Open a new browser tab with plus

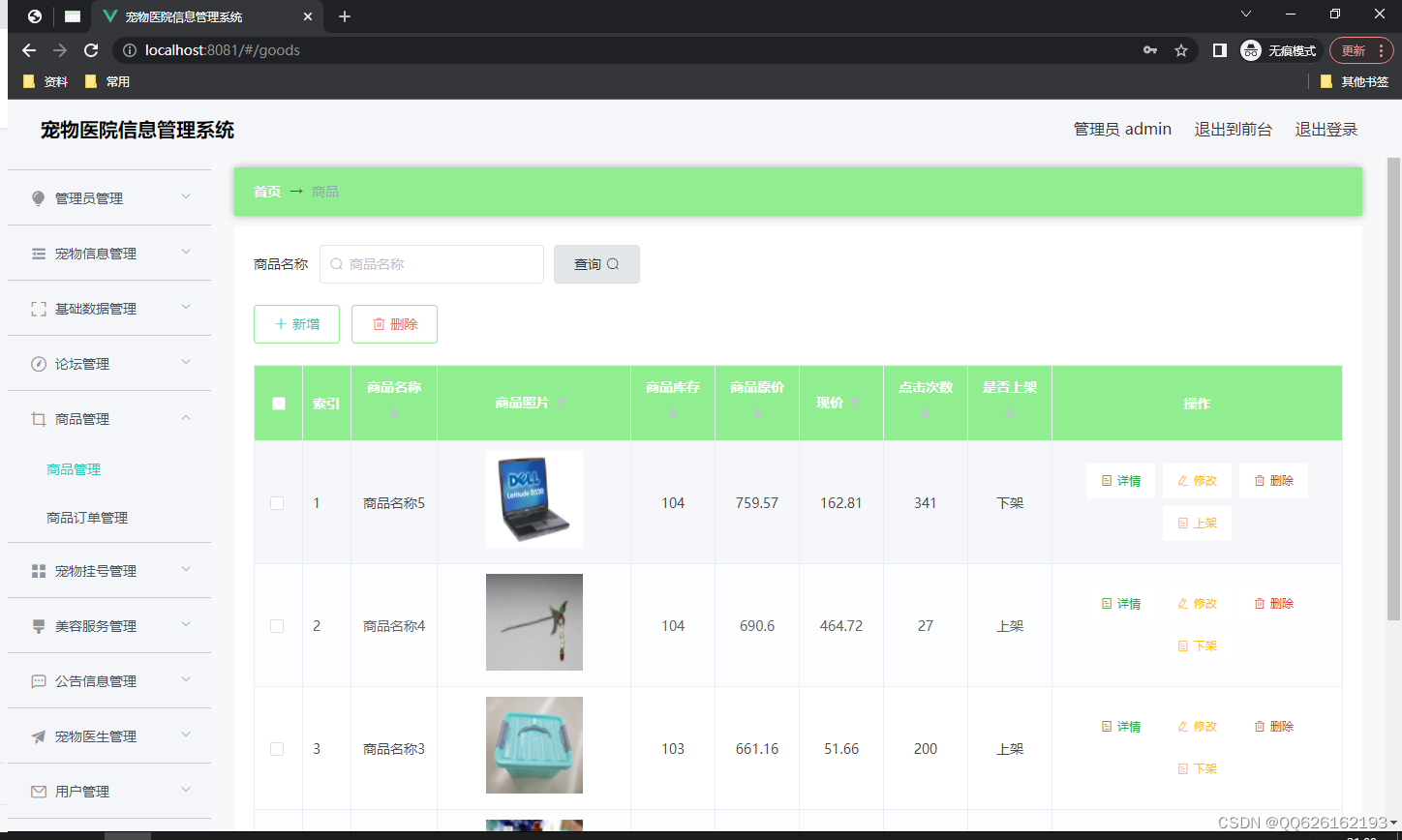click(x=345, y=16)
